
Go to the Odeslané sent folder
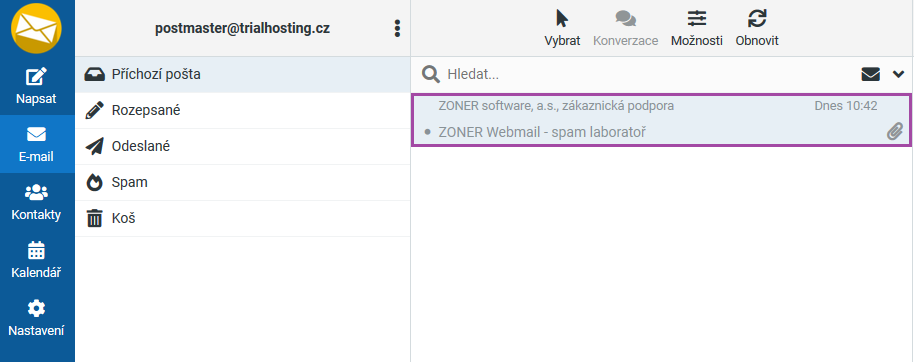click(242, 146)
